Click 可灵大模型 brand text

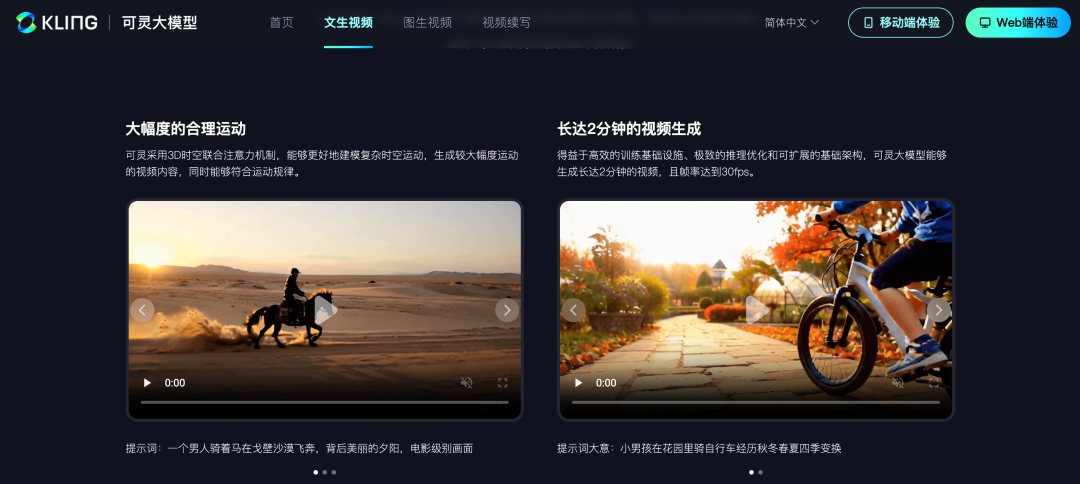[x=160, y=23]
